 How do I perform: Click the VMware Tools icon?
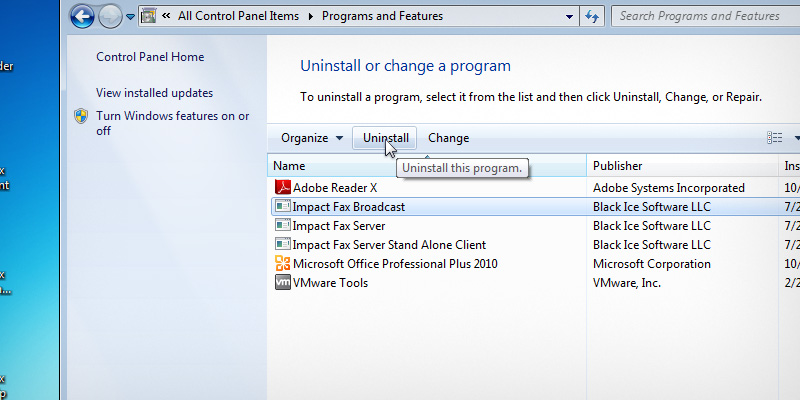(282, 283)
